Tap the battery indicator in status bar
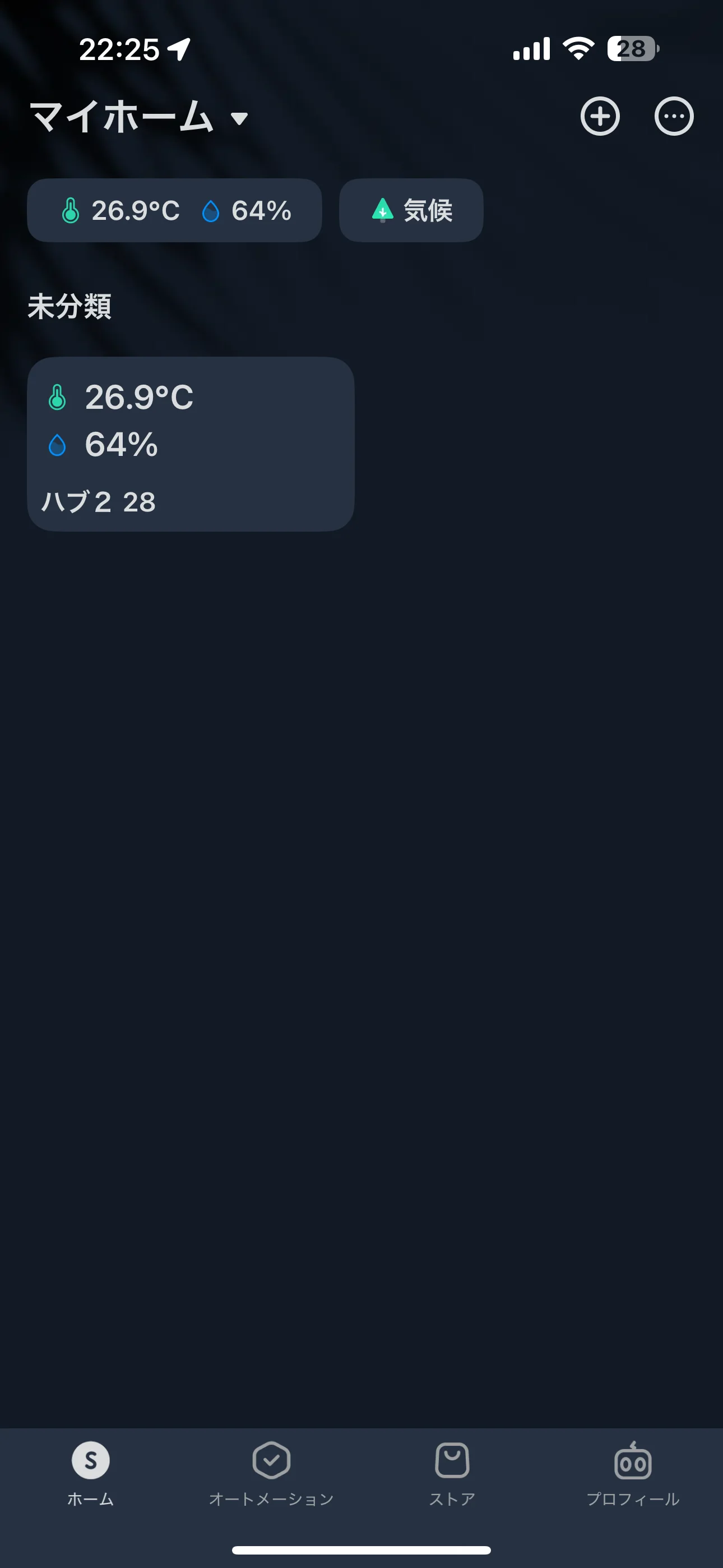 (x=632, y=49)
